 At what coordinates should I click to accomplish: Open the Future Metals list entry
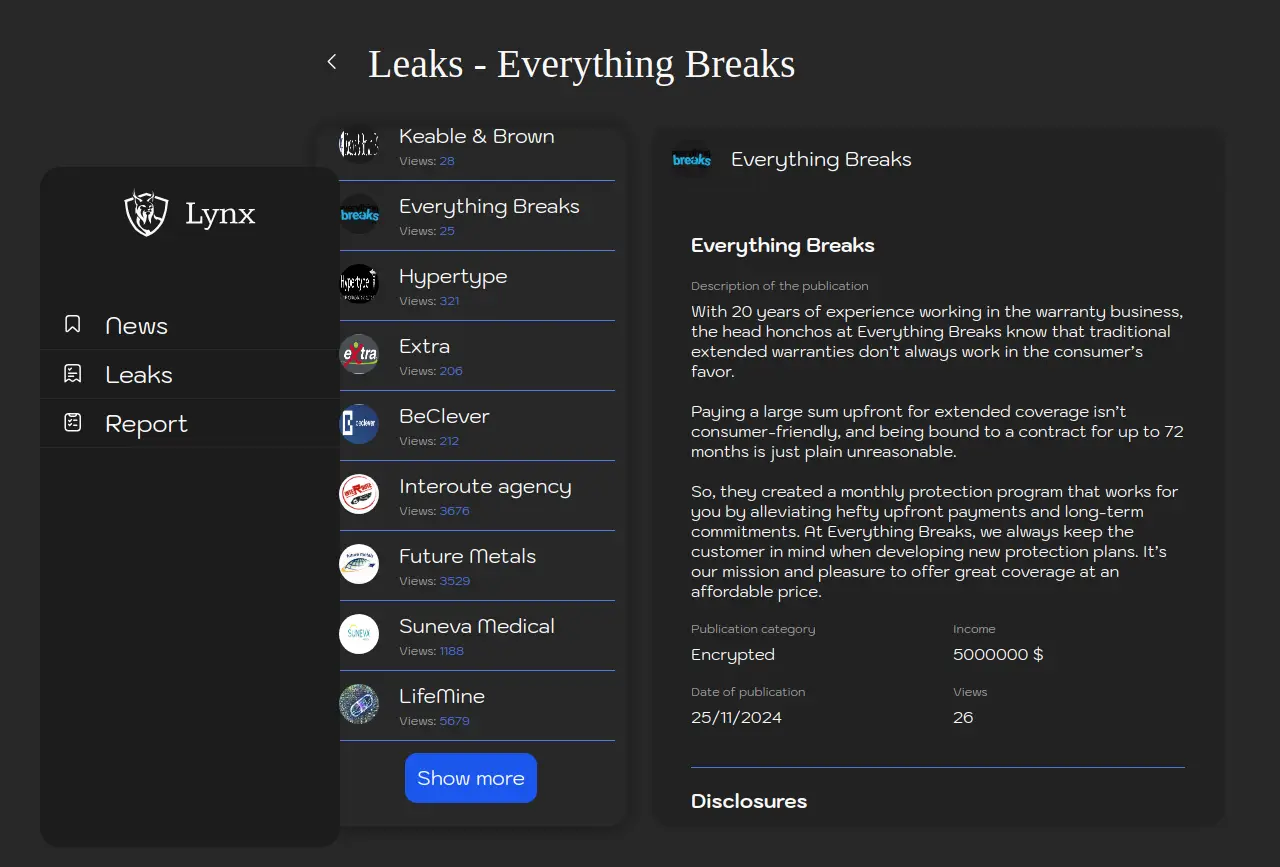point(467,557)
